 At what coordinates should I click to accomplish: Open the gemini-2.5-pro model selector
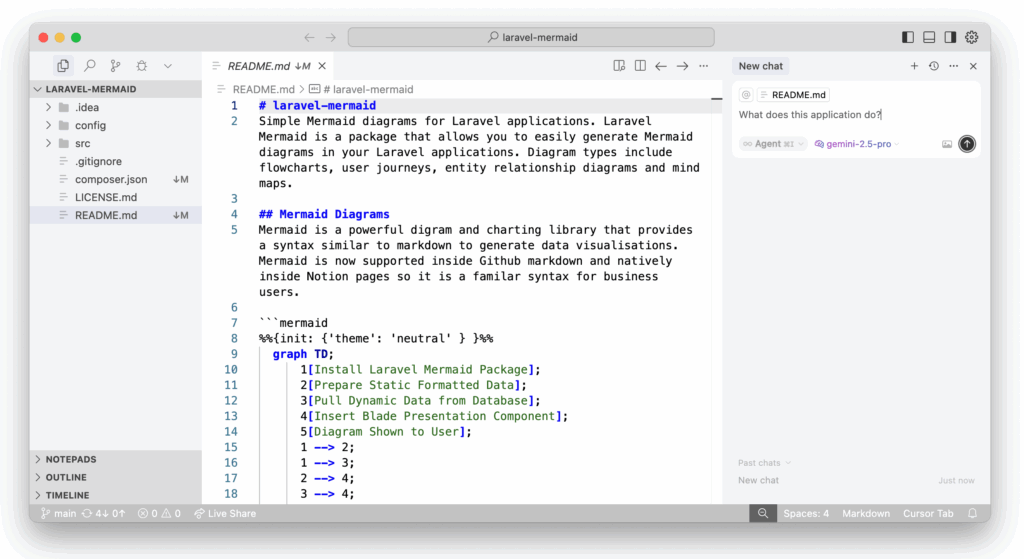click(x=857, y=144)
